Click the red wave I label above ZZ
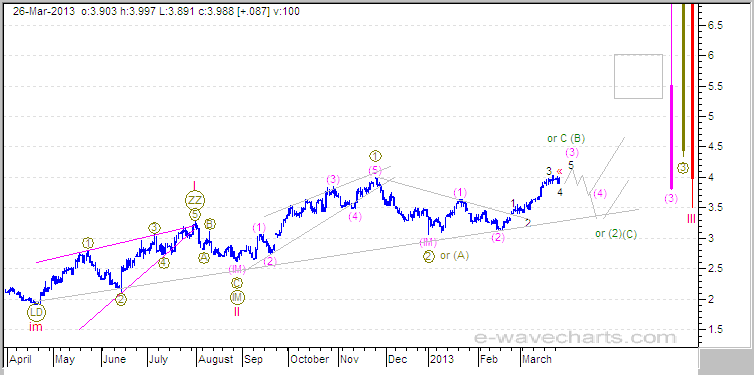This screenshot has width=754, height=375. pos(194,185)
